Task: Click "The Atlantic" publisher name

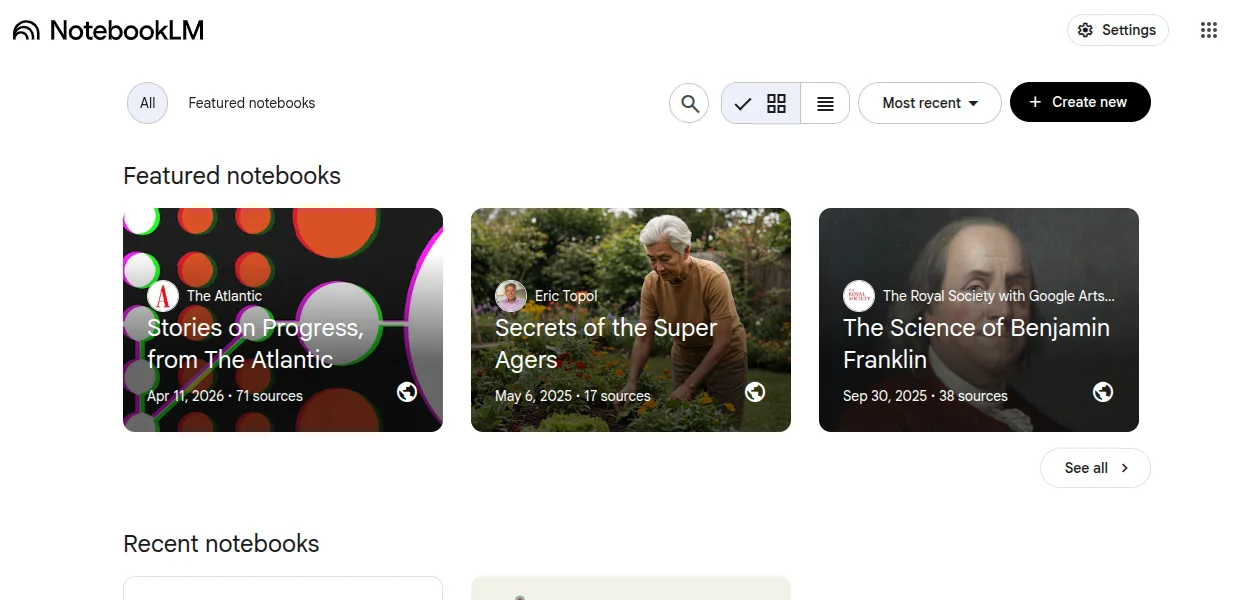Action: tap(224, 296)
